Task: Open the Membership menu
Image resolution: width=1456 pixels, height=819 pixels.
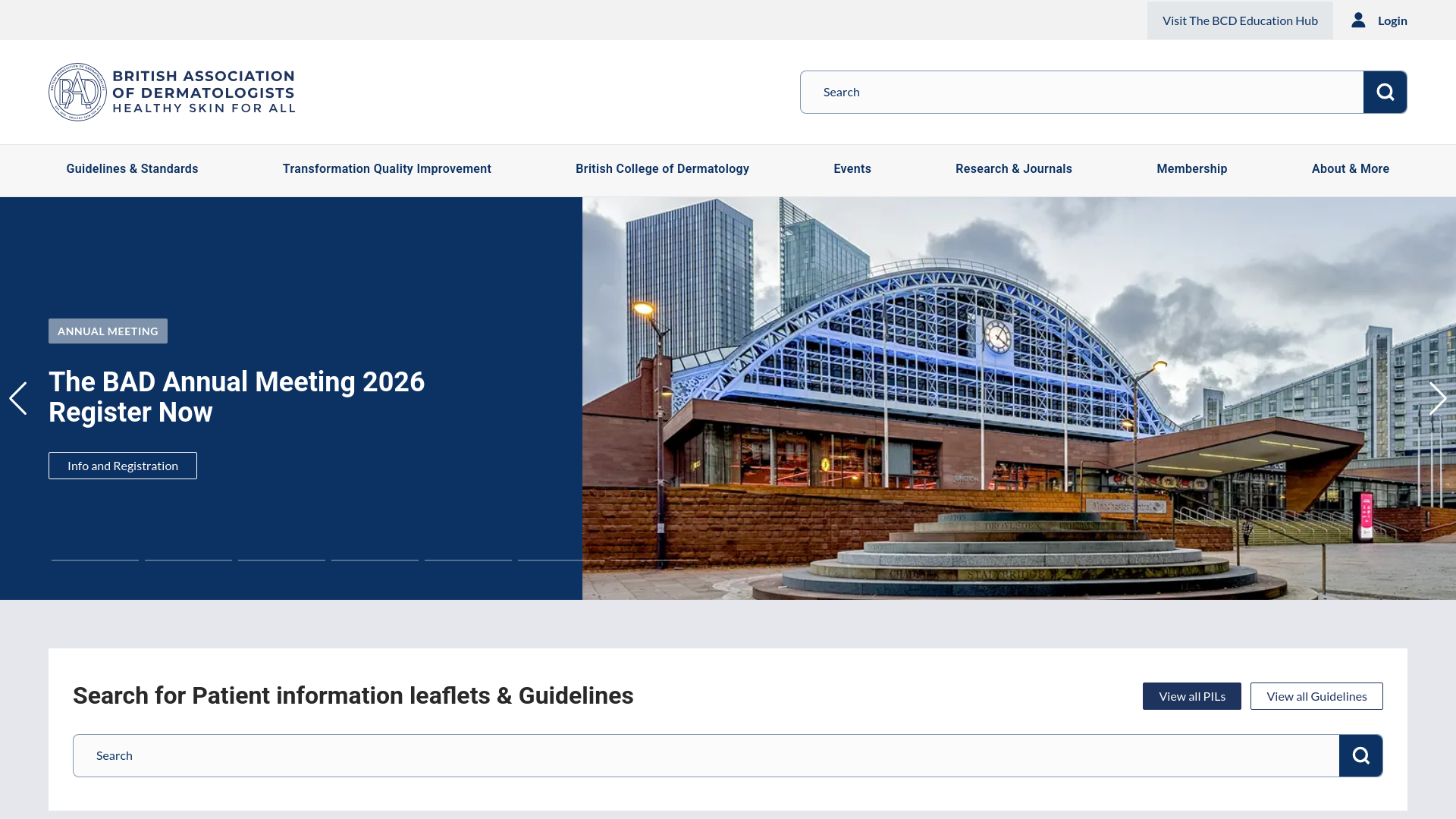Action: pyautogui.click(x=1192, y=168)
